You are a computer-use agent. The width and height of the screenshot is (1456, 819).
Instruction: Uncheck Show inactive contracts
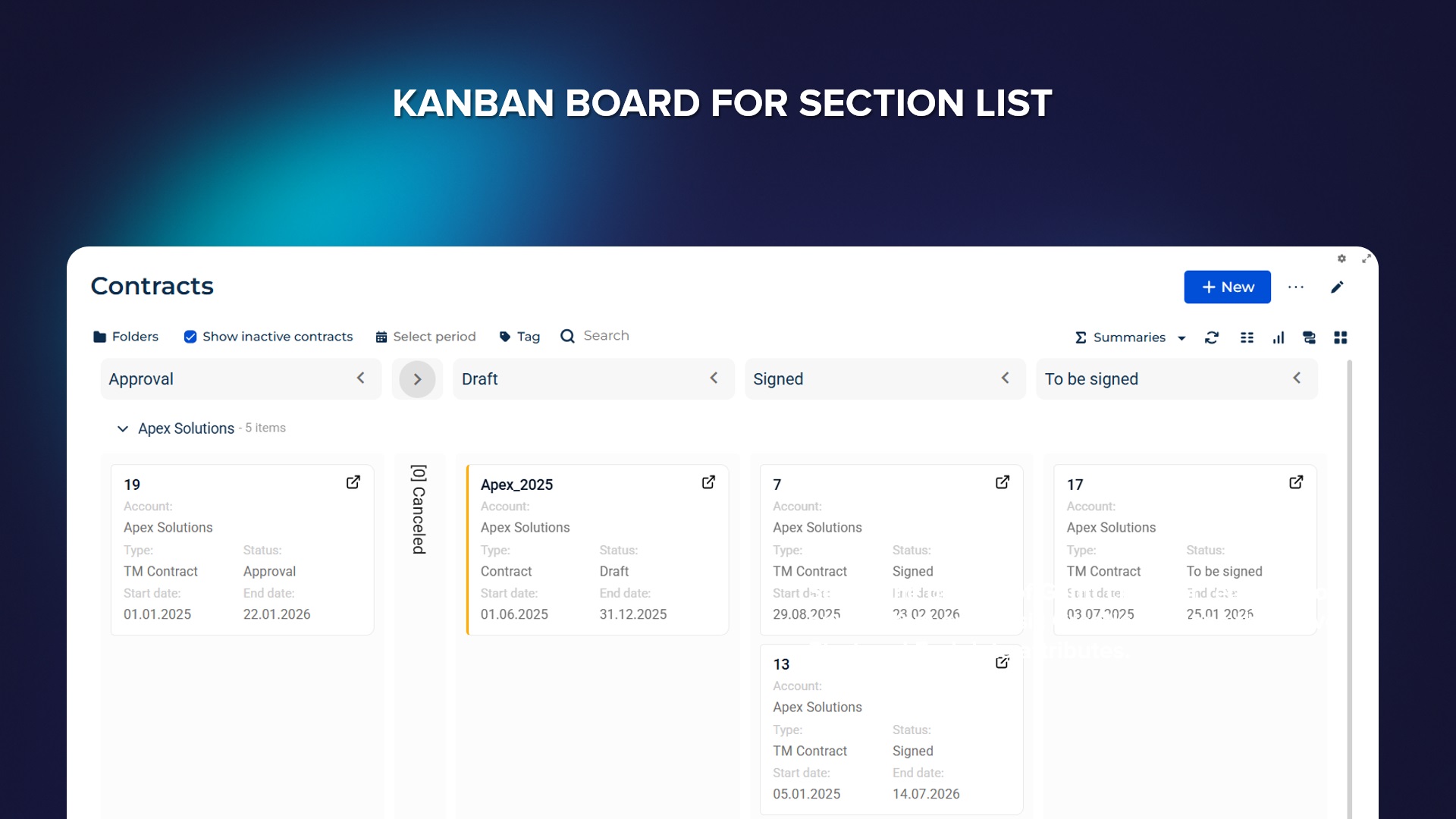[190, 337]
